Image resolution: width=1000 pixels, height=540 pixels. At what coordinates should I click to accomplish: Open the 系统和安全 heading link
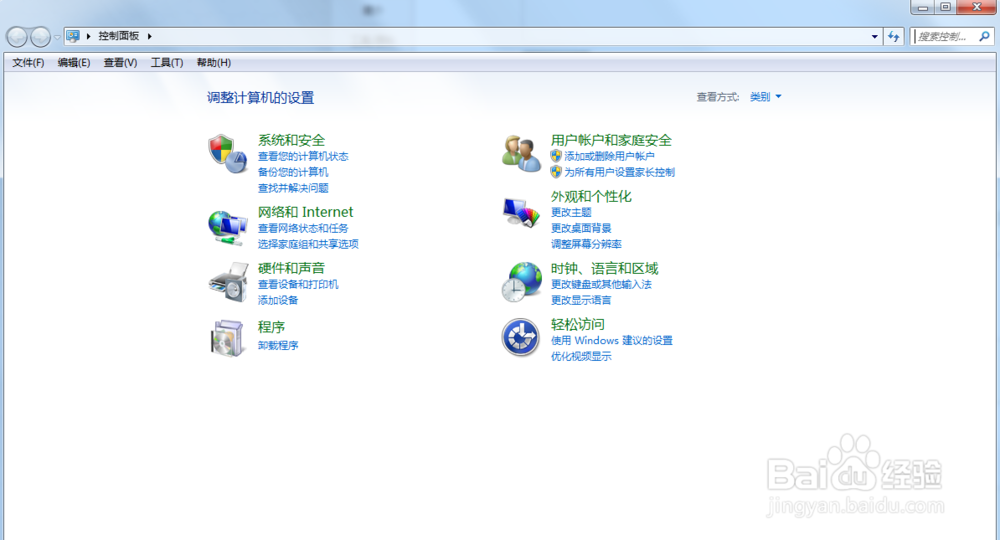[x=291, y=140]
